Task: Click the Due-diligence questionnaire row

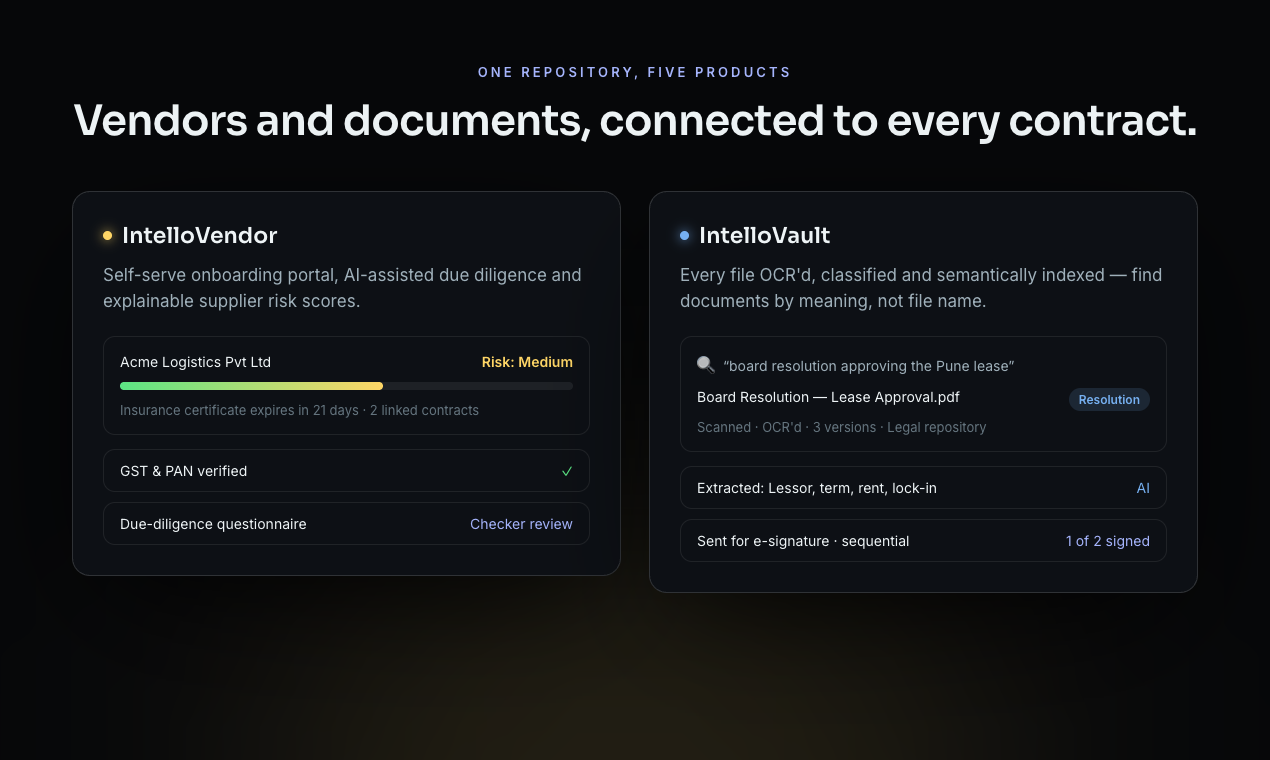Action: point(346,524)
